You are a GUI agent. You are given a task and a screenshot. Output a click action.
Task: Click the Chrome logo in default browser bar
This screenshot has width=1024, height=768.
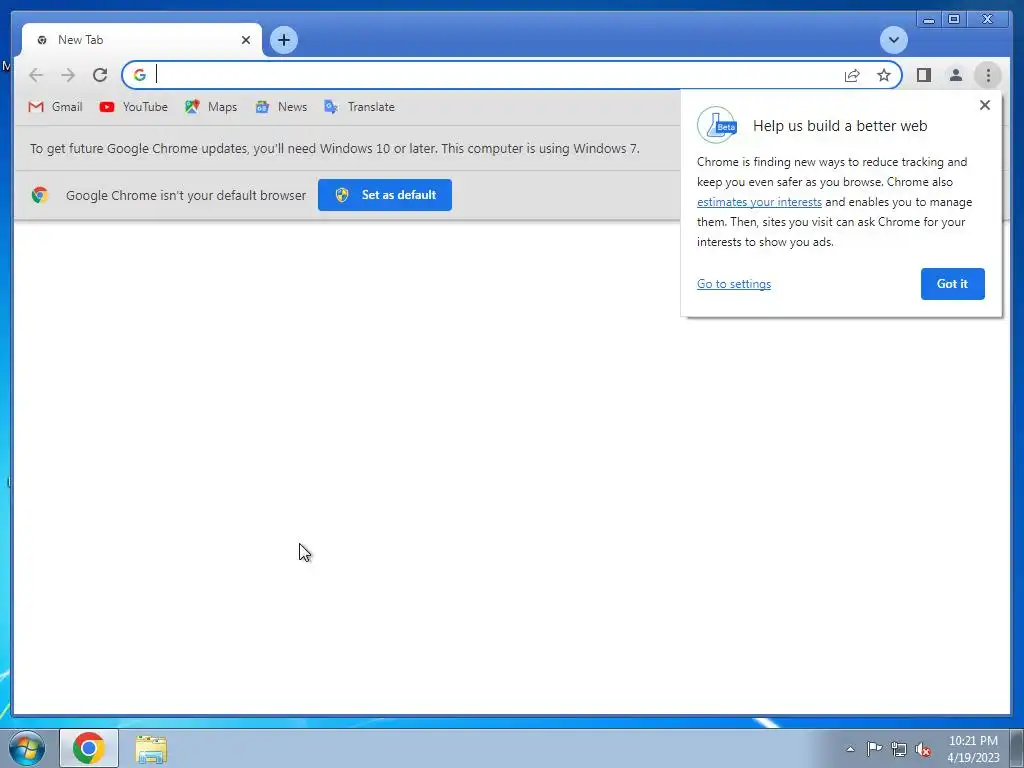(x=40, y=195)
